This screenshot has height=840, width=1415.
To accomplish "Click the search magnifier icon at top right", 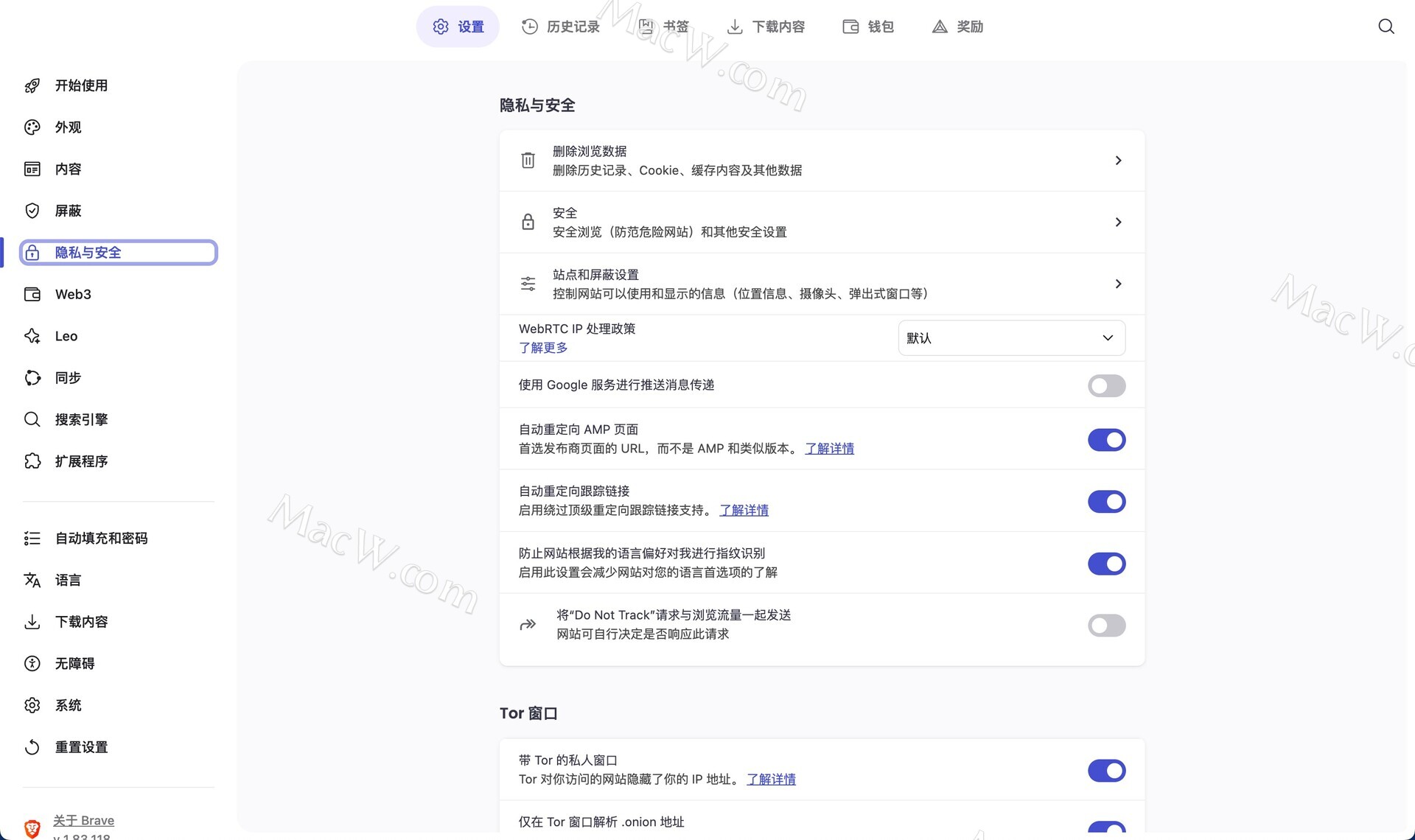I will coord(1386,27).
